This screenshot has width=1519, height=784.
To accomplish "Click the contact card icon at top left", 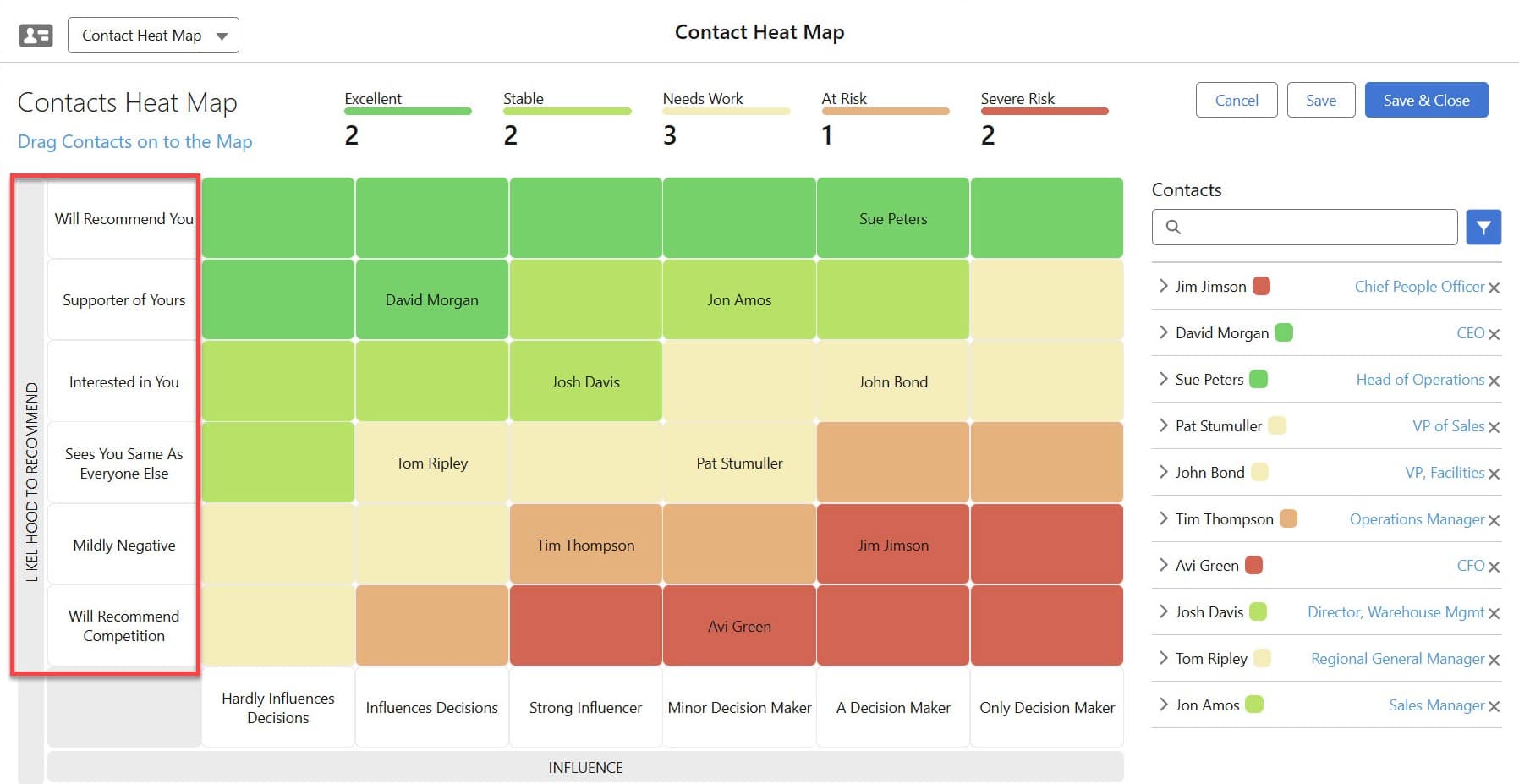I will (x=36, y=36).
